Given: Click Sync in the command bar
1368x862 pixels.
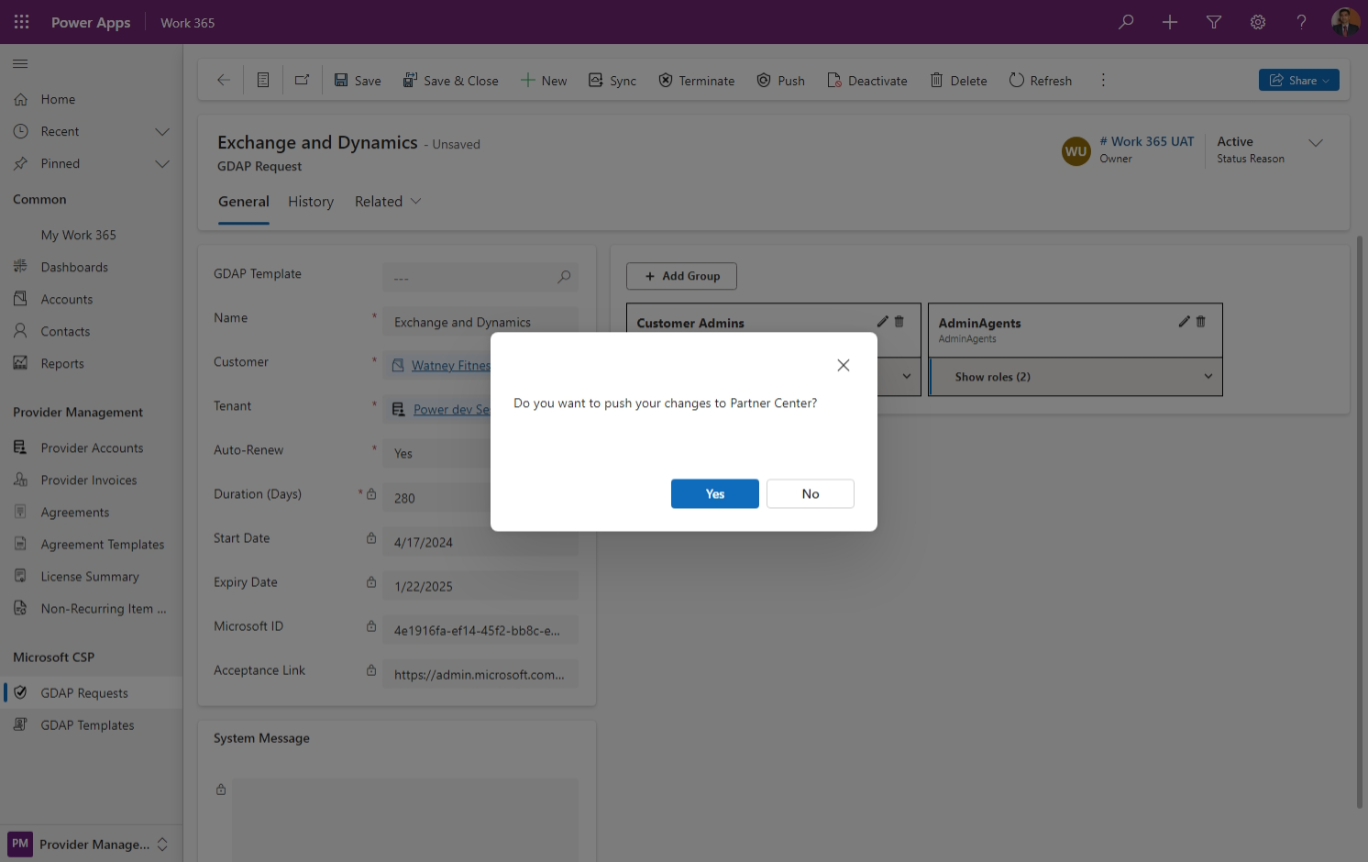Looking at the screenshot, I should pyautogui.click(x=612, y=81).
